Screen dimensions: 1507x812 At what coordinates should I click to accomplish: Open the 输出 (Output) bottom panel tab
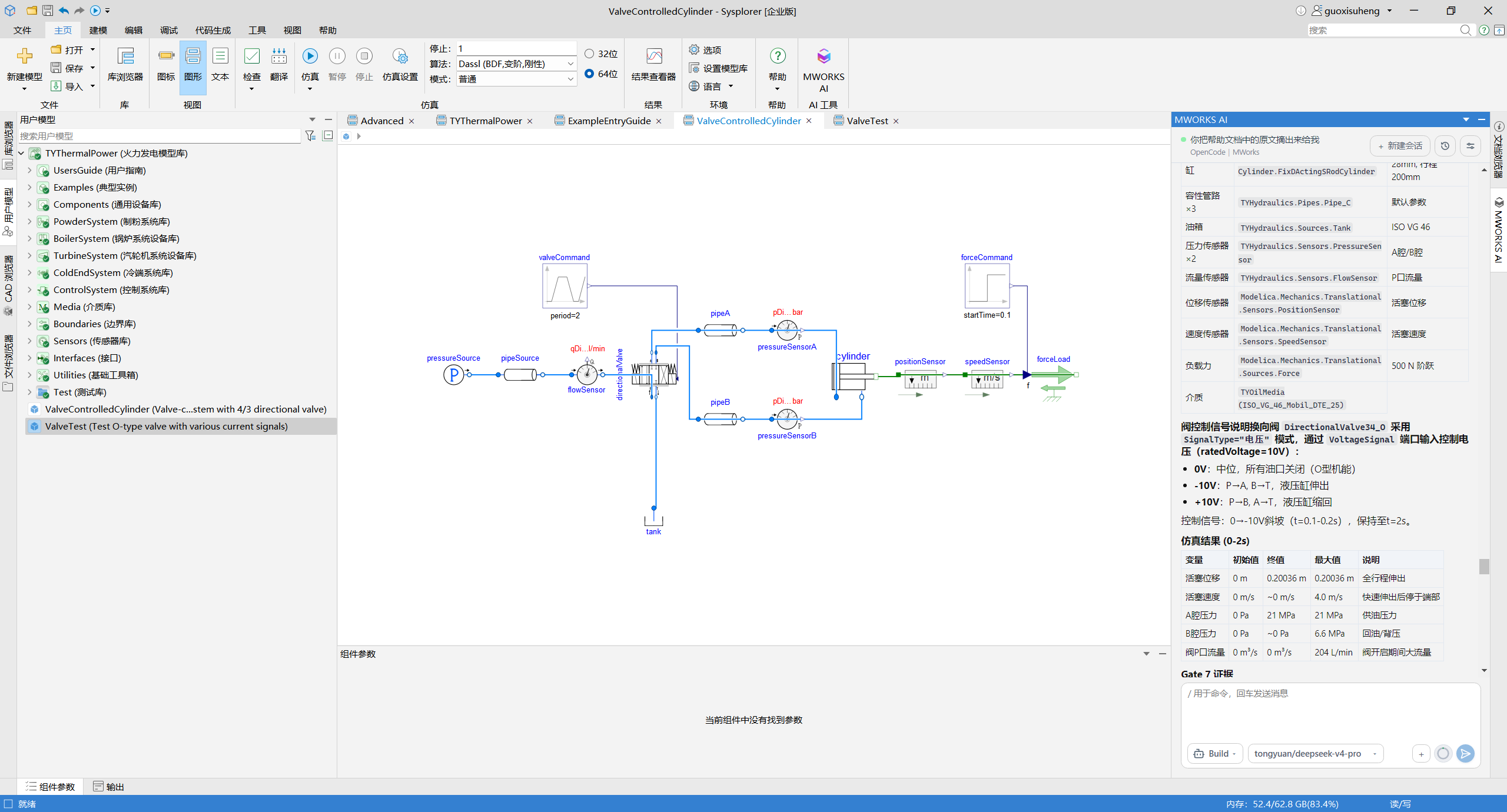(109, 787)
